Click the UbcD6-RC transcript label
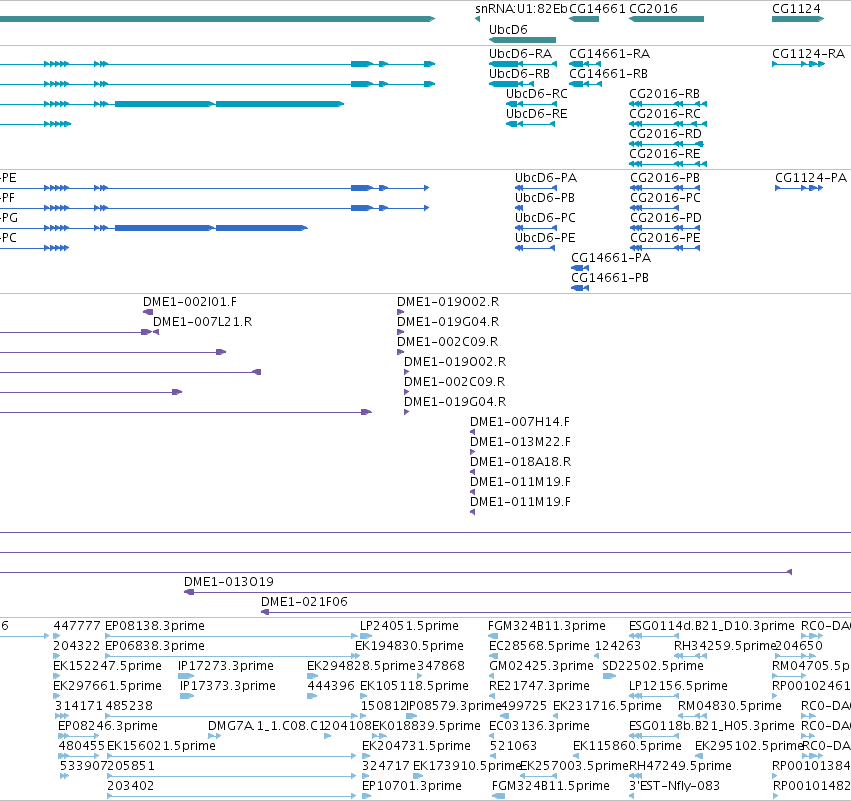 [537, 94]
